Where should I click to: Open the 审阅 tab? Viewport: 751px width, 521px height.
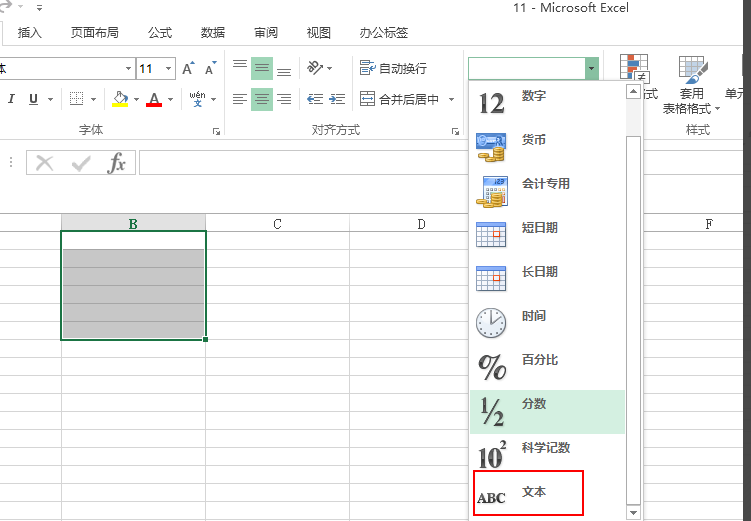pyautogui.click(x=266, y=33)
